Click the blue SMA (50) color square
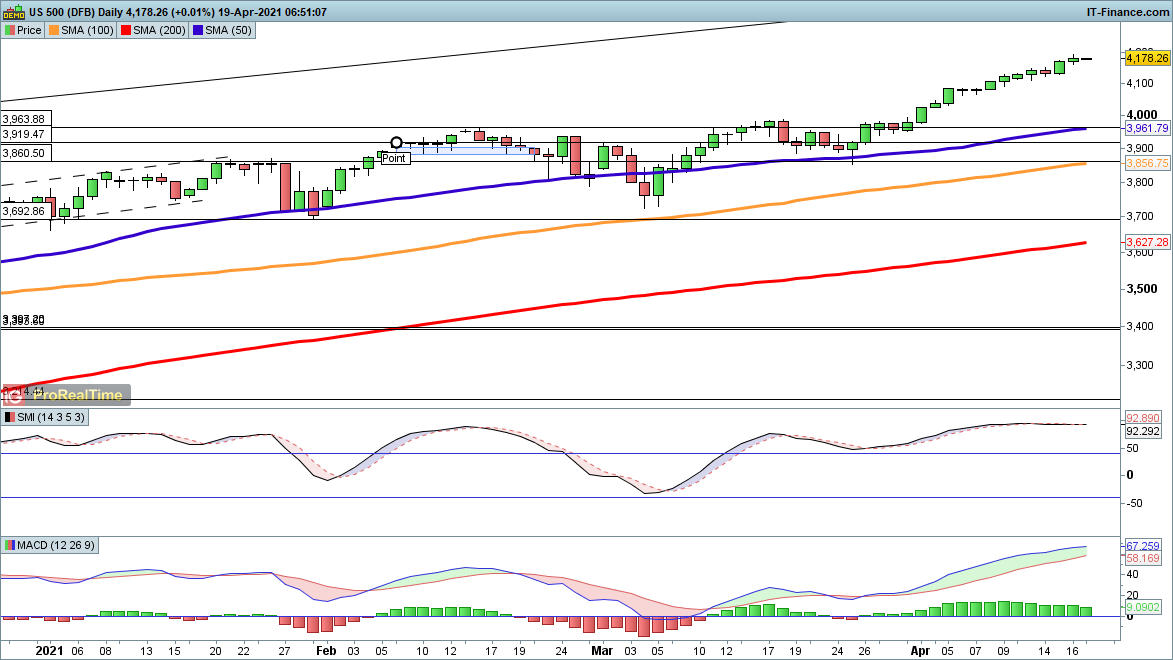 200,31
